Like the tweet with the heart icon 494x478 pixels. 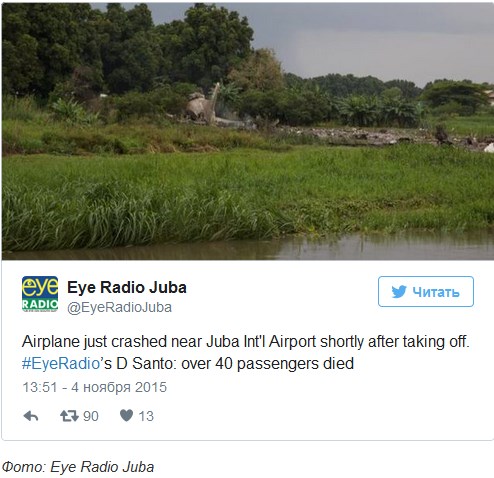pos(126,415)
